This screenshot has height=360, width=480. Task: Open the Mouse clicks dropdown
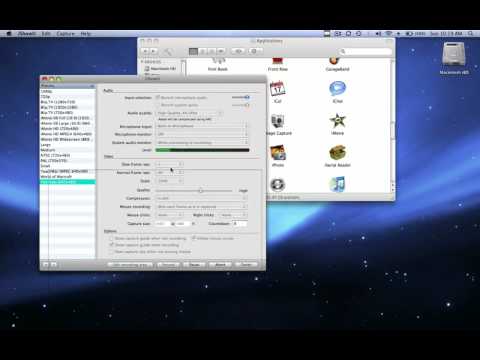(x=169, y=215)
